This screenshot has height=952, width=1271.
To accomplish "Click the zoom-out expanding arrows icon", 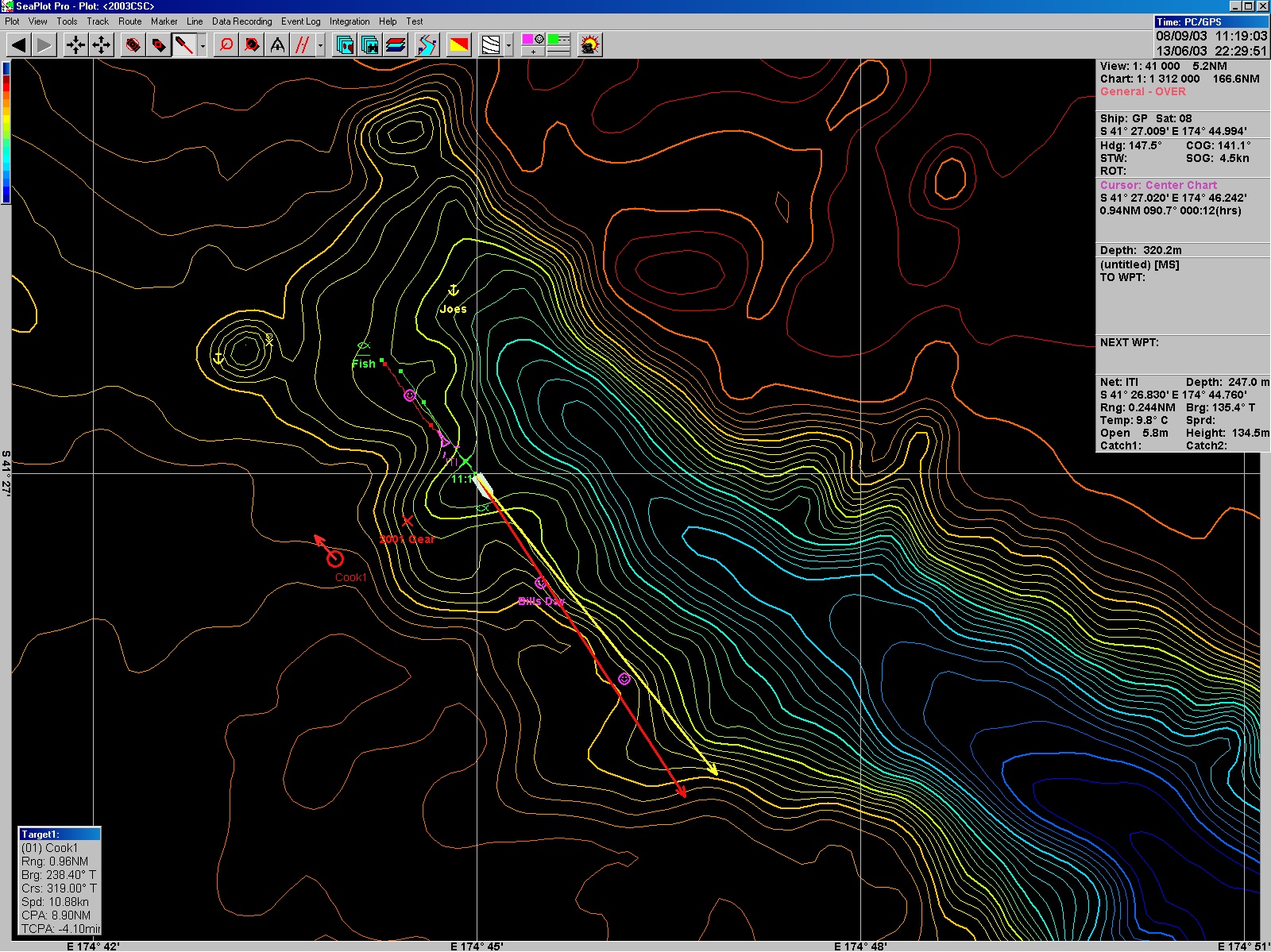I will tap(102, 45).
